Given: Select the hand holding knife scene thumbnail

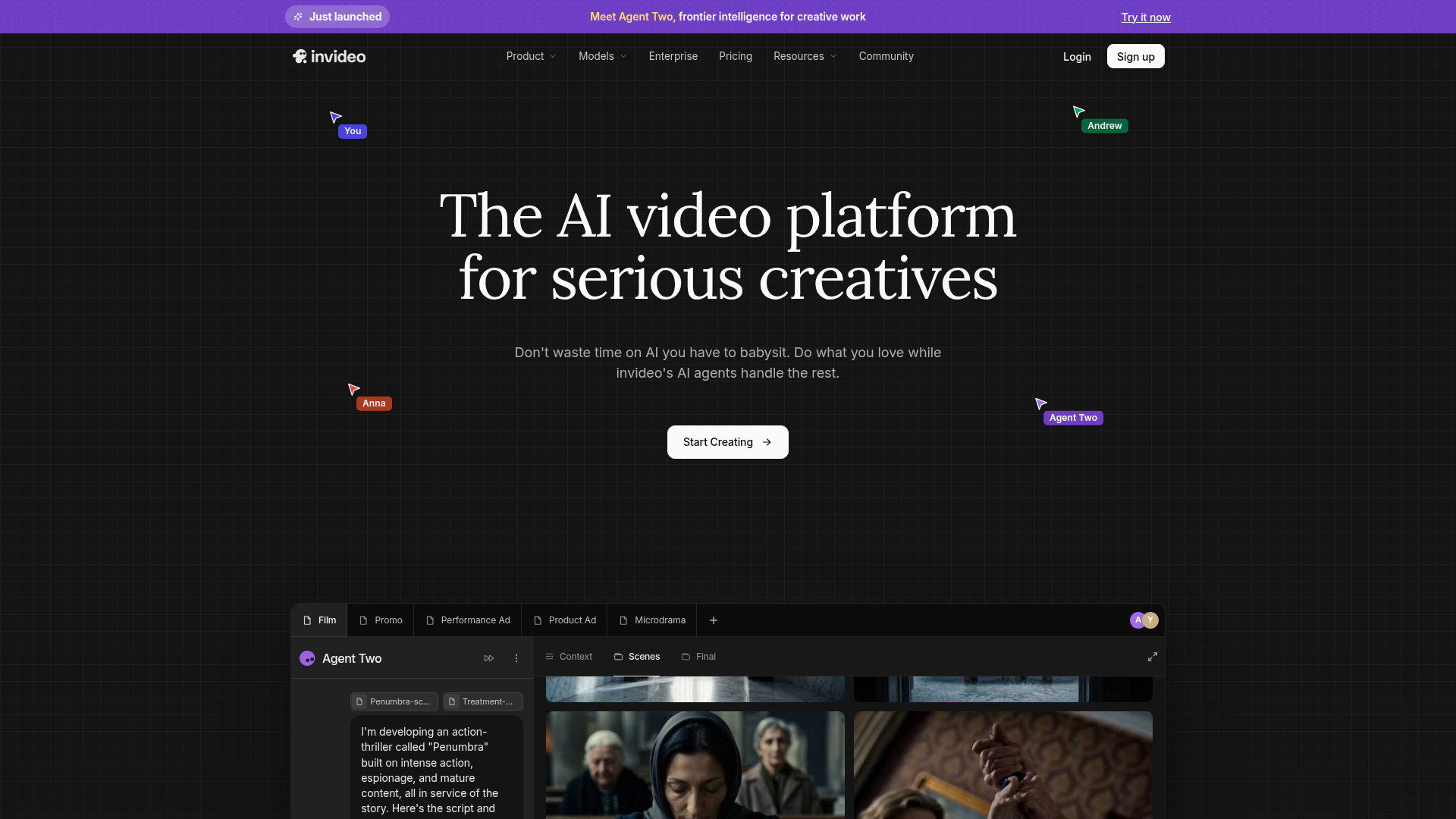Looking at the screenshot, I should tap(1003, 764).
